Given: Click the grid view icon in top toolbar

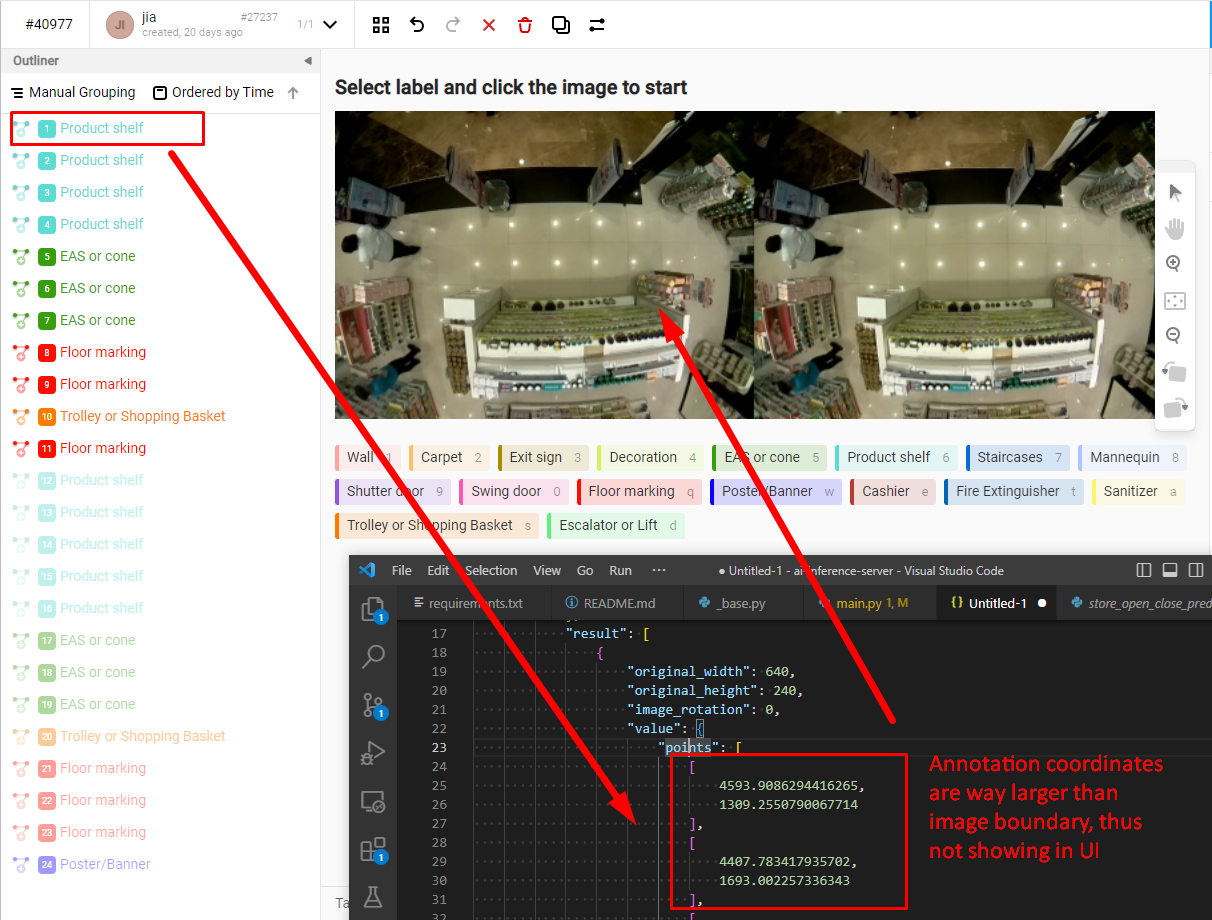Looking at the screenshot, I should 381,25.
